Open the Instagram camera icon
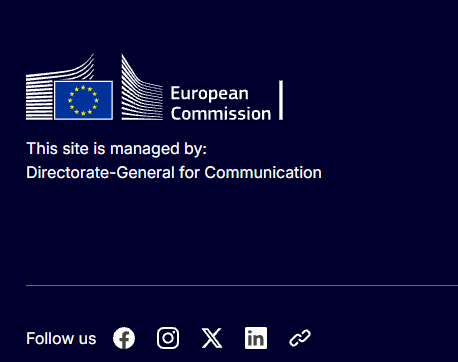The image size is (458, 362). tap(168, 338)
